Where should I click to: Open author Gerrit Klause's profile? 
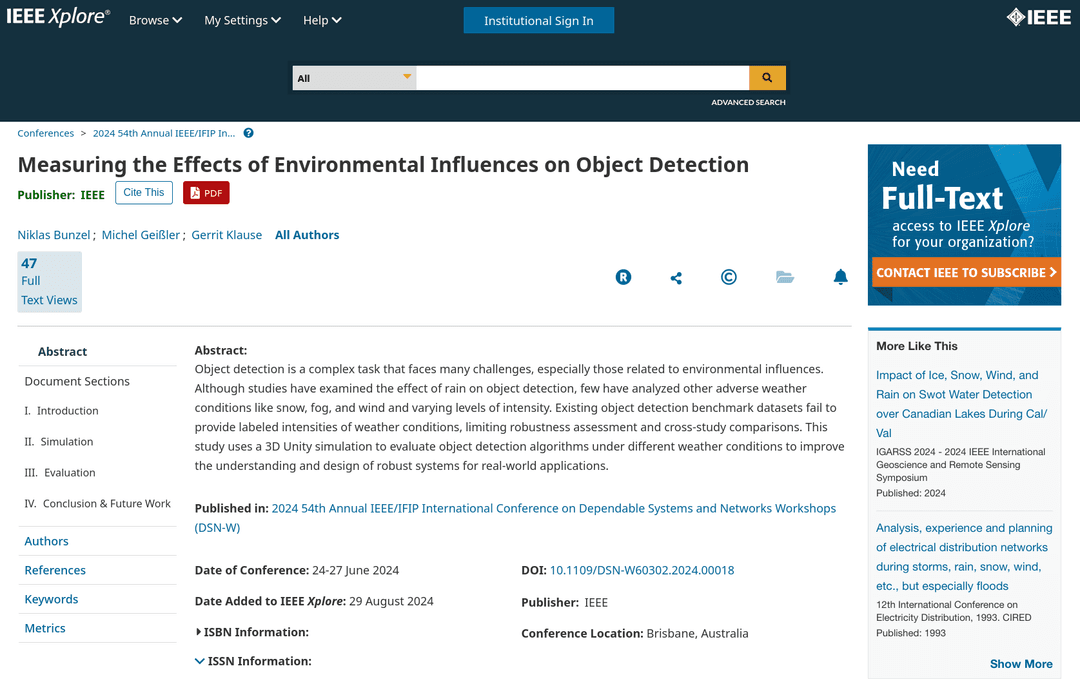[x=227, y=235]
